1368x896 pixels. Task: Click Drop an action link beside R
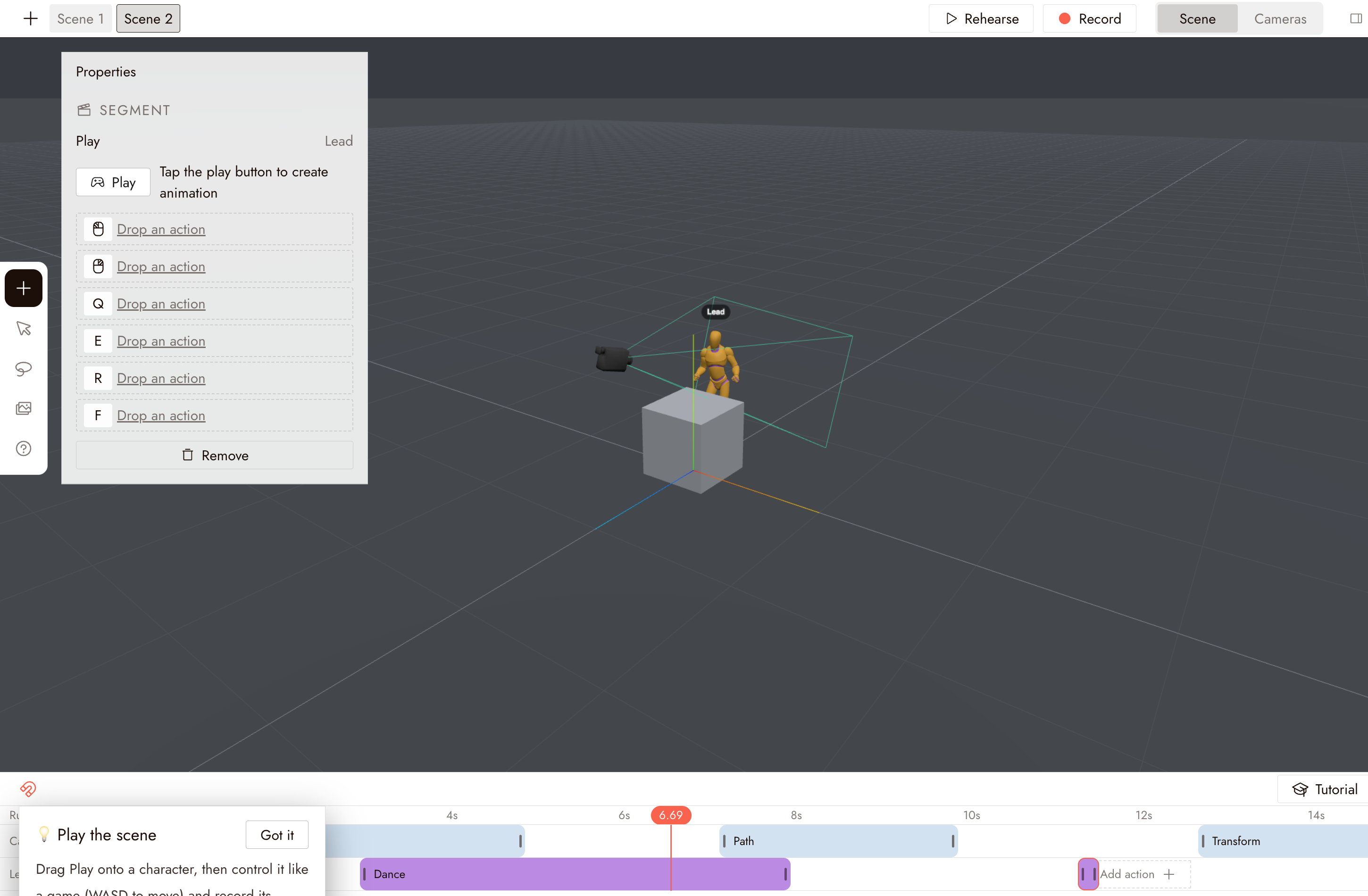pyautogui.click(x=161, y=379)
